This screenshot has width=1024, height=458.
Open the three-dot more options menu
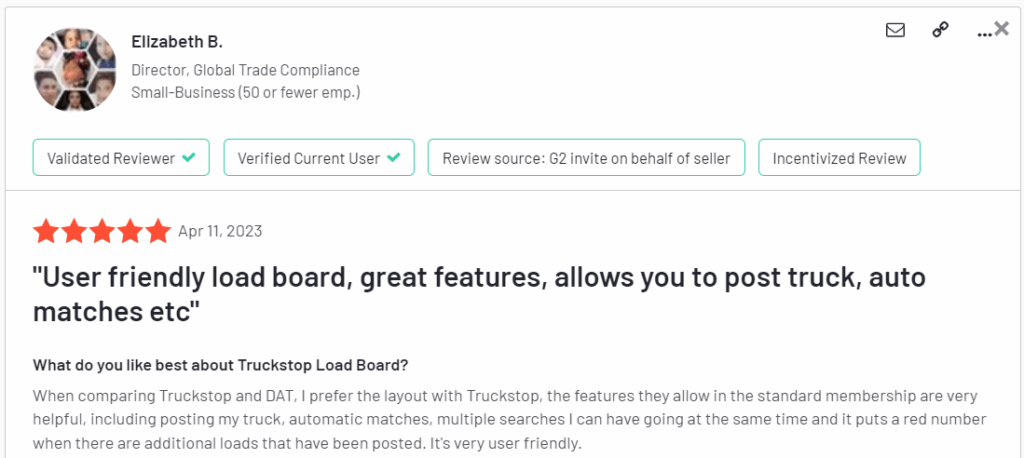click(x=984, y=32)
